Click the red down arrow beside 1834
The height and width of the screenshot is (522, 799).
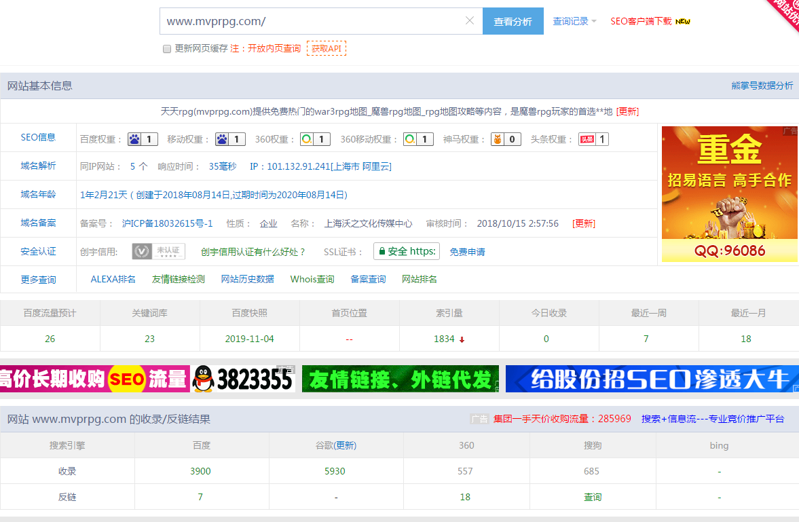[462, 340]
